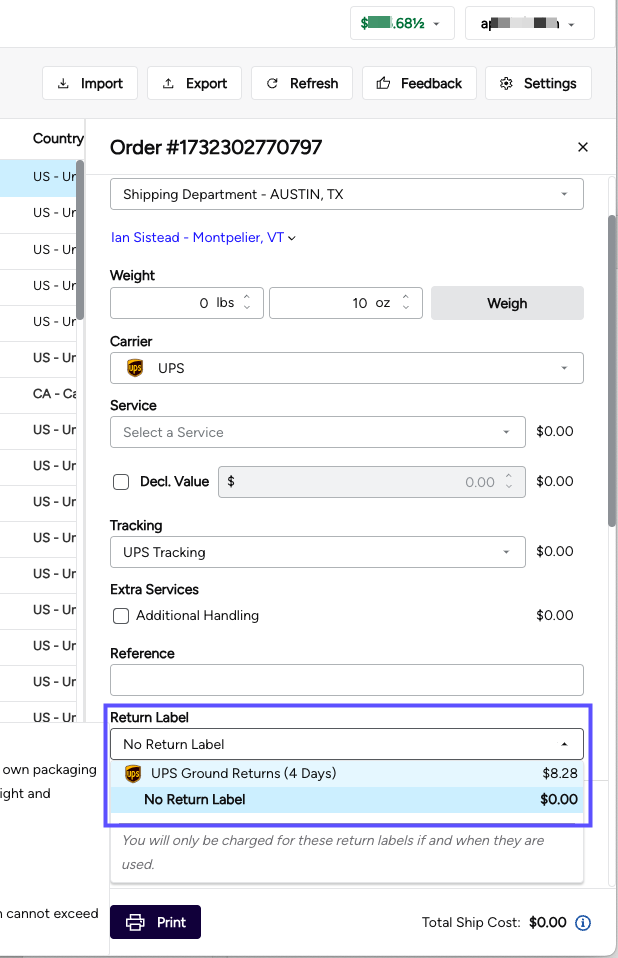Open the account balance dropdown
618x958 pixels.
click(x=402, y=23)
